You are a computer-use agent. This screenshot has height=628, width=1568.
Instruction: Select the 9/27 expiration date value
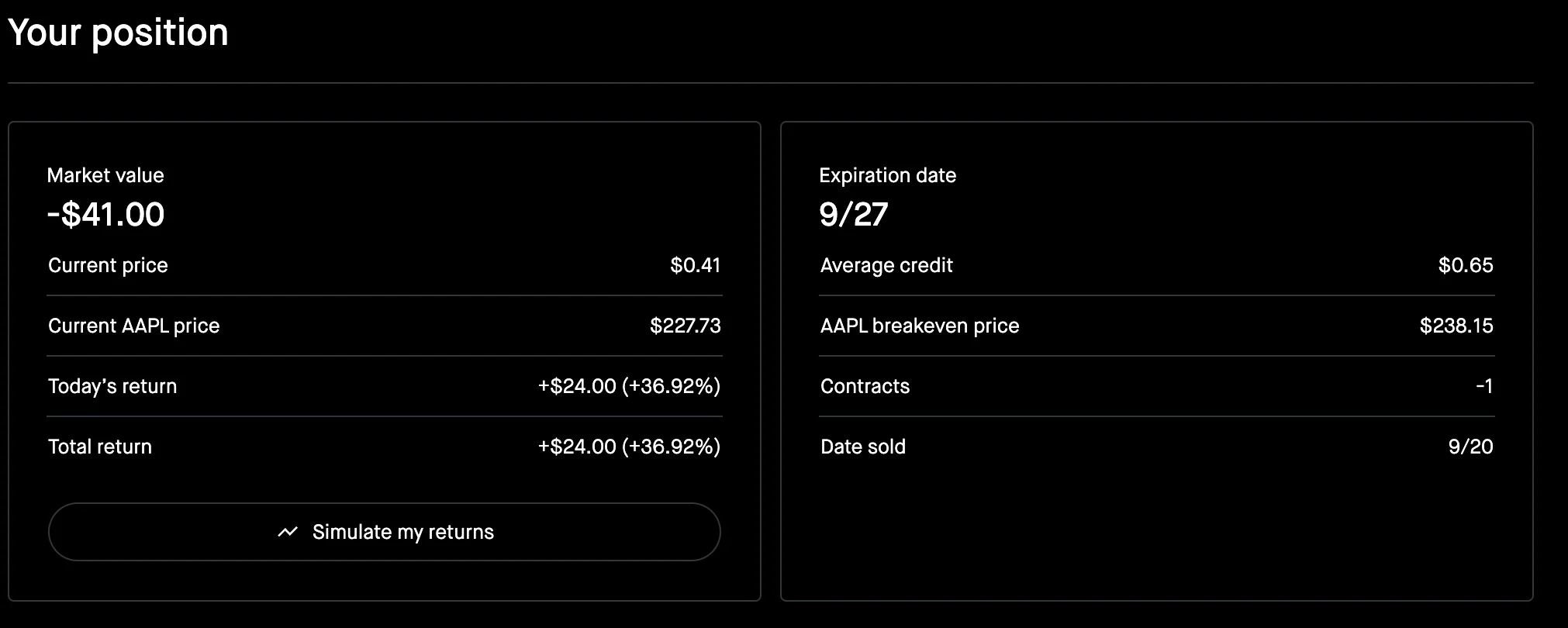click(853, 214)
